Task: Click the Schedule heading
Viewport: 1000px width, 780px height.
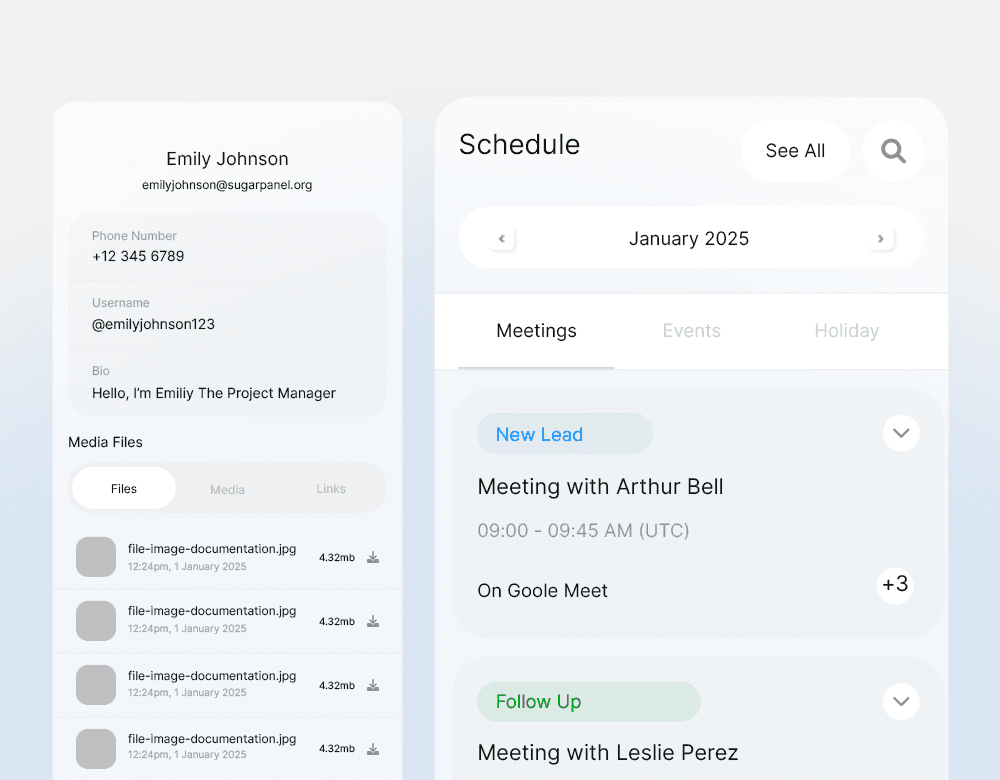Action: [520, 145]
